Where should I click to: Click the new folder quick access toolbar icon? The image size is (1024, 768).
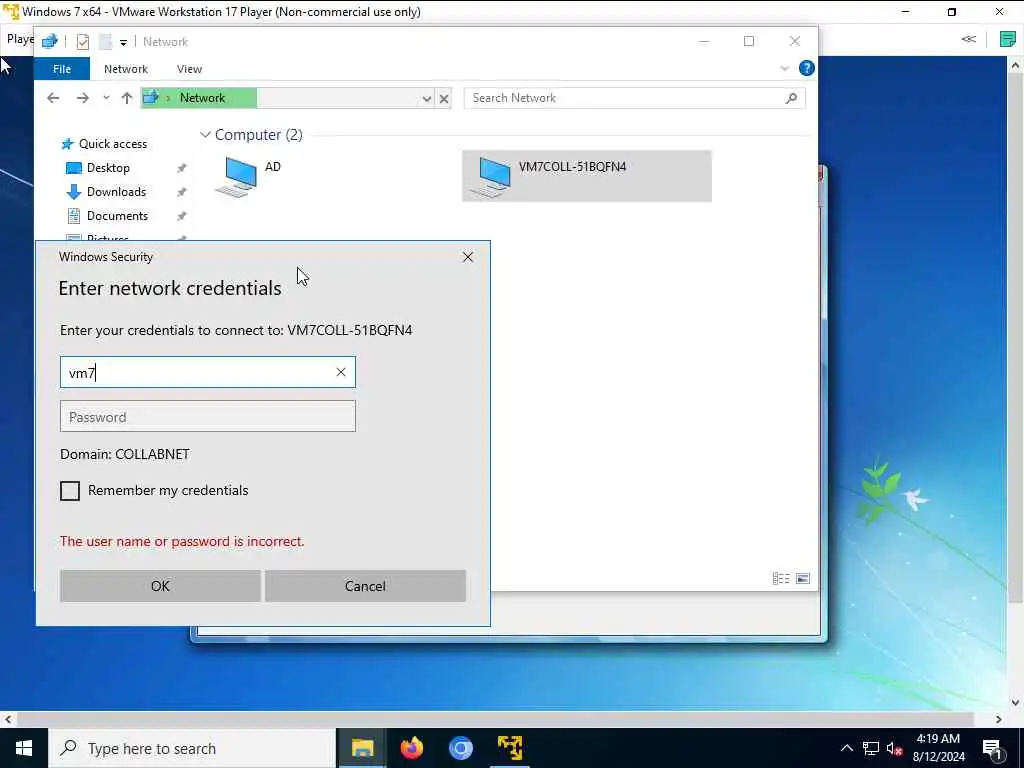(105, 42)
